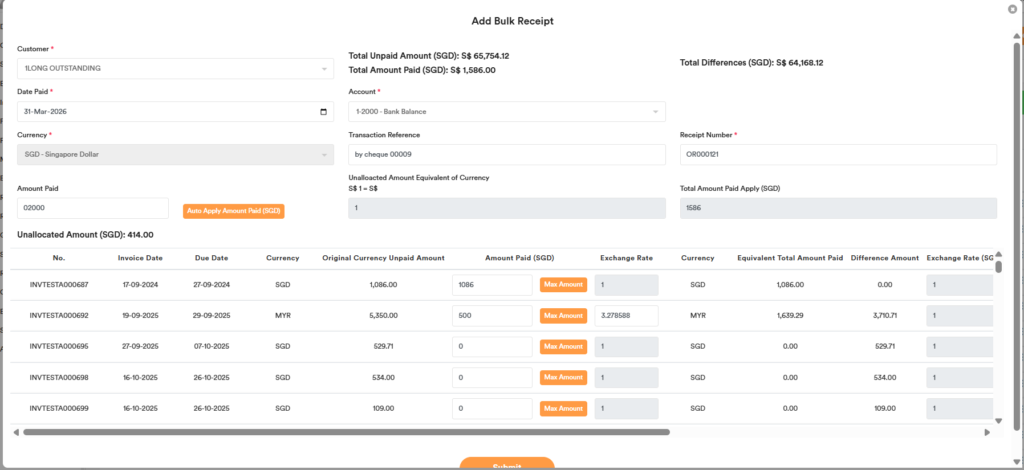Click Max Amount for invoice INVTESTA000695

coord(563,347)
